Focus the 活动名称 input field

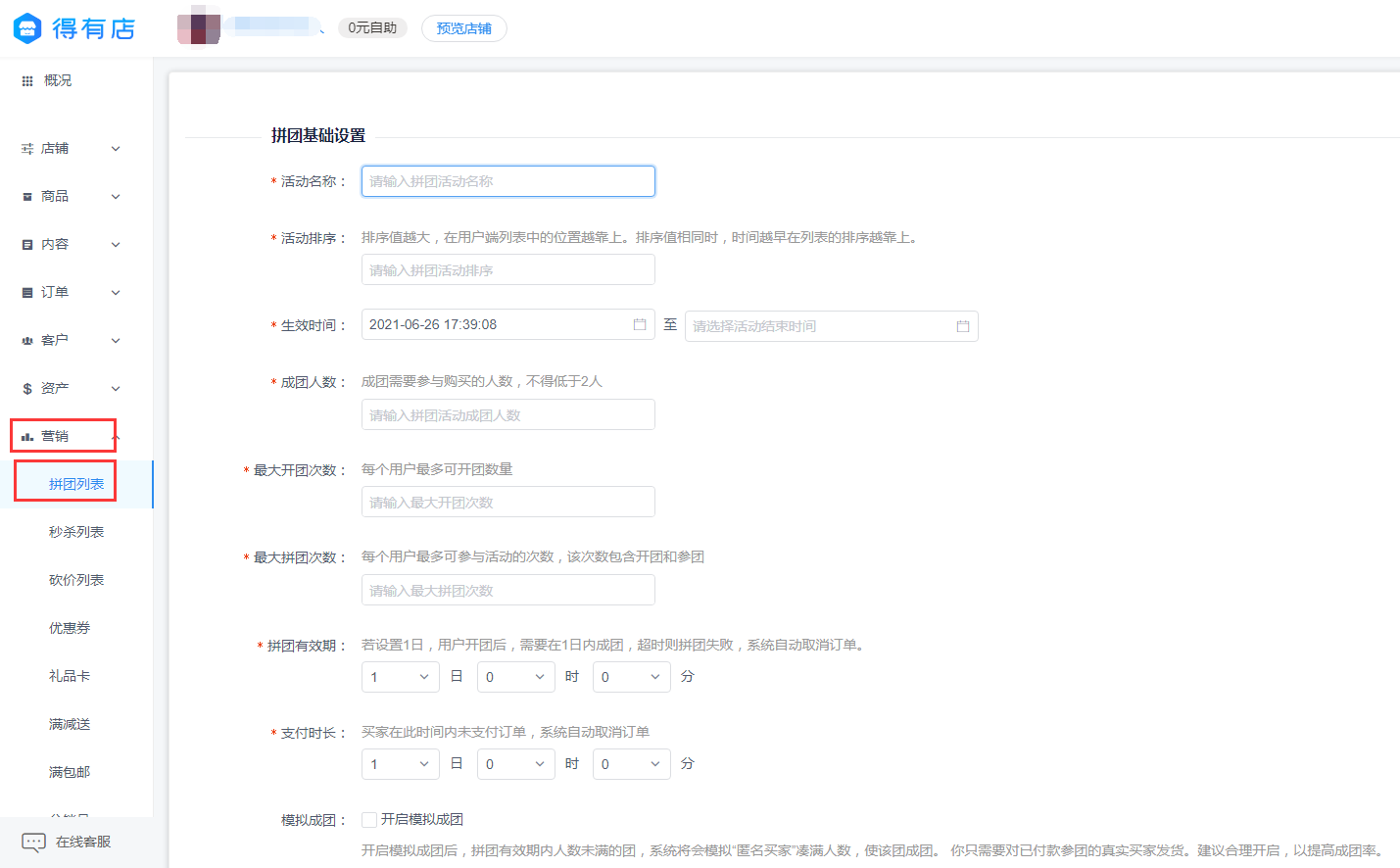(x=507, y=181)
